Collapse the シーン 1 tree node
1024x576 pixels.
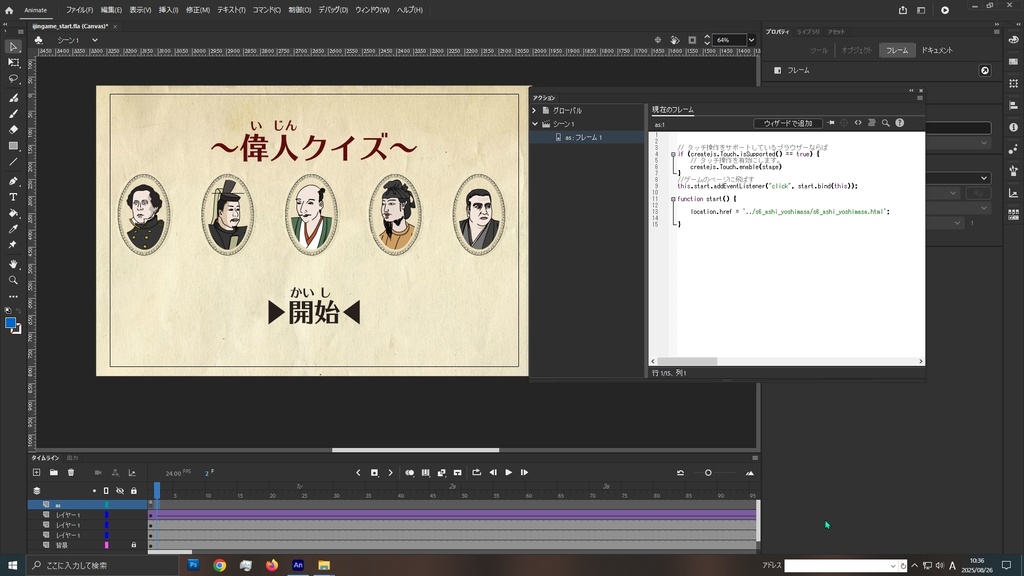[x=534, y=124]
